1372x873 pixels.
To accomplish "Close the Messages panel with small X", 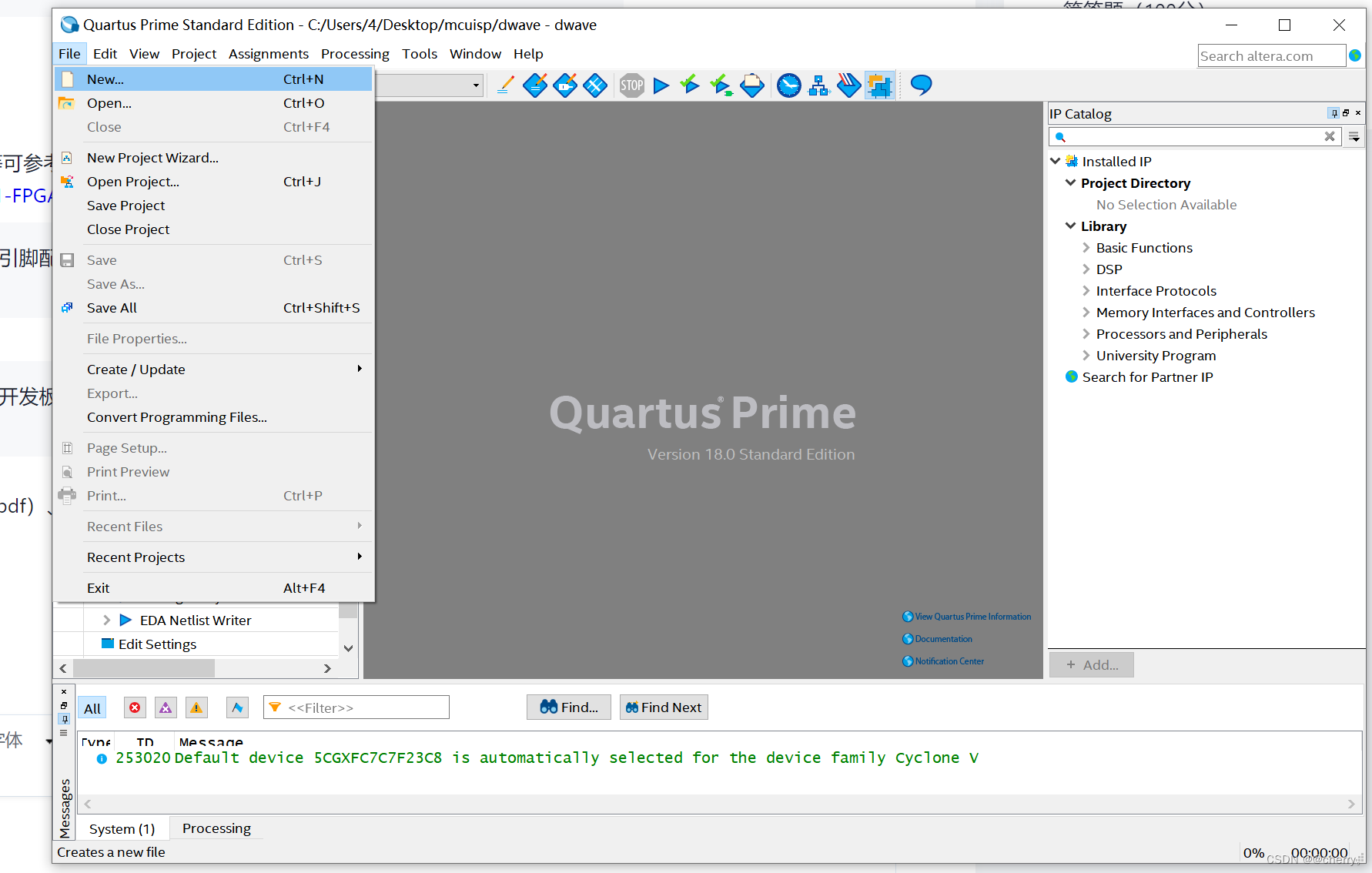I will click(x=64, y=691).
